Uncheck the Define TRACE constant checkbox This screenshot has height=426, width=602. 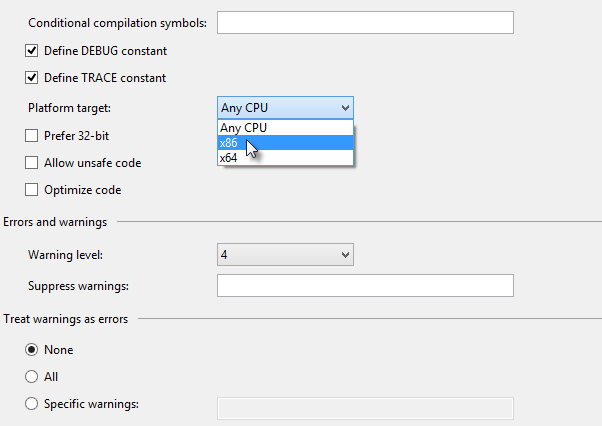32,78
